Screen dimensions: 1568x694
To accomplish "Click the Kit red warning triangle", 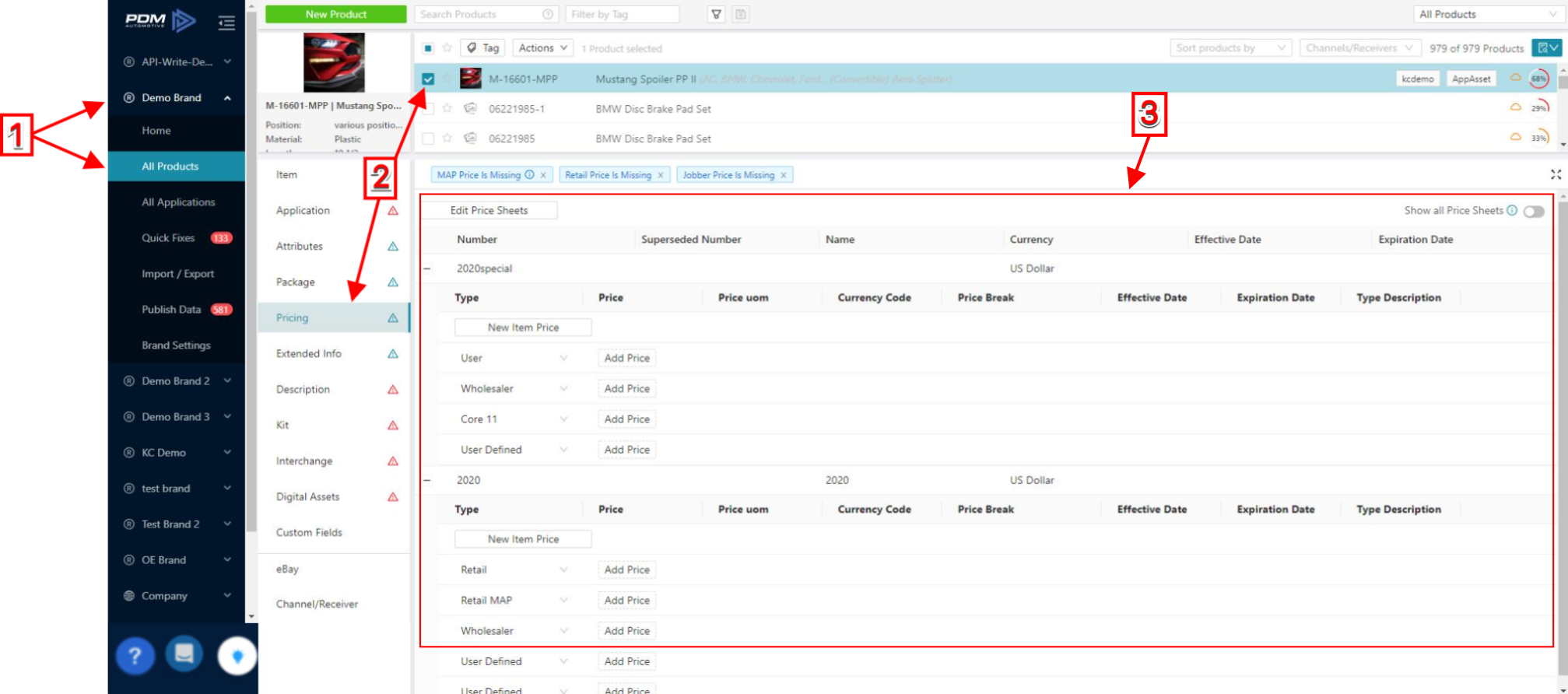I will click(393, 425).
